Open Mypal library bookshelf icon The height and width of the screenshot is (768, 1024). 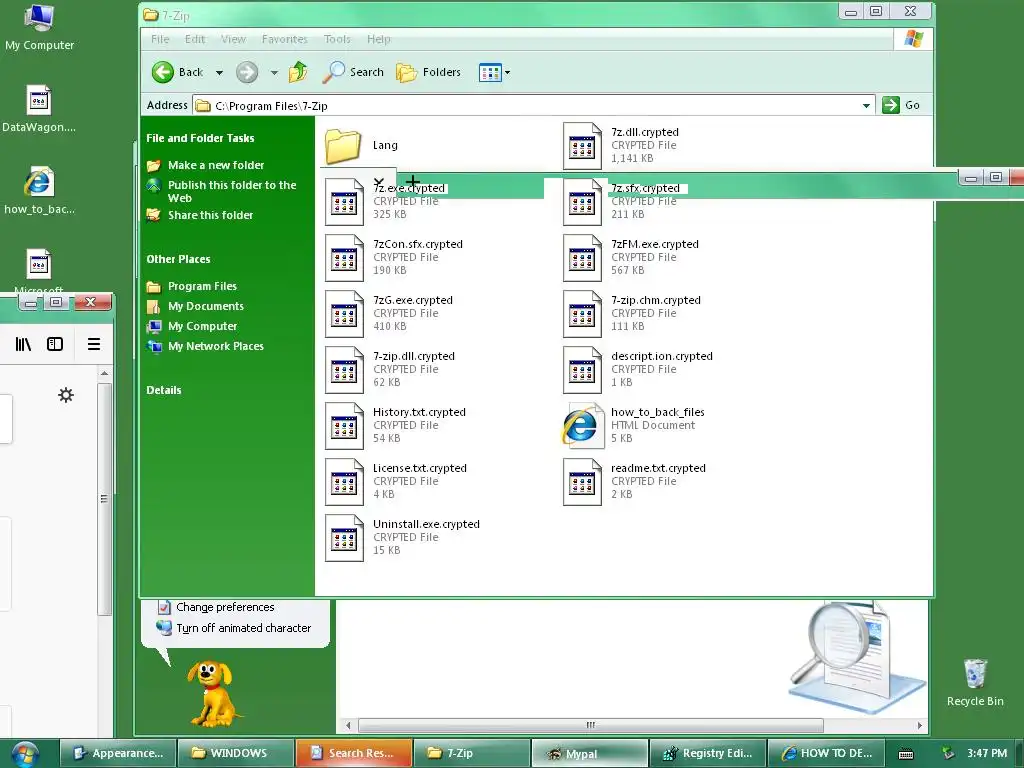[24, 344]
